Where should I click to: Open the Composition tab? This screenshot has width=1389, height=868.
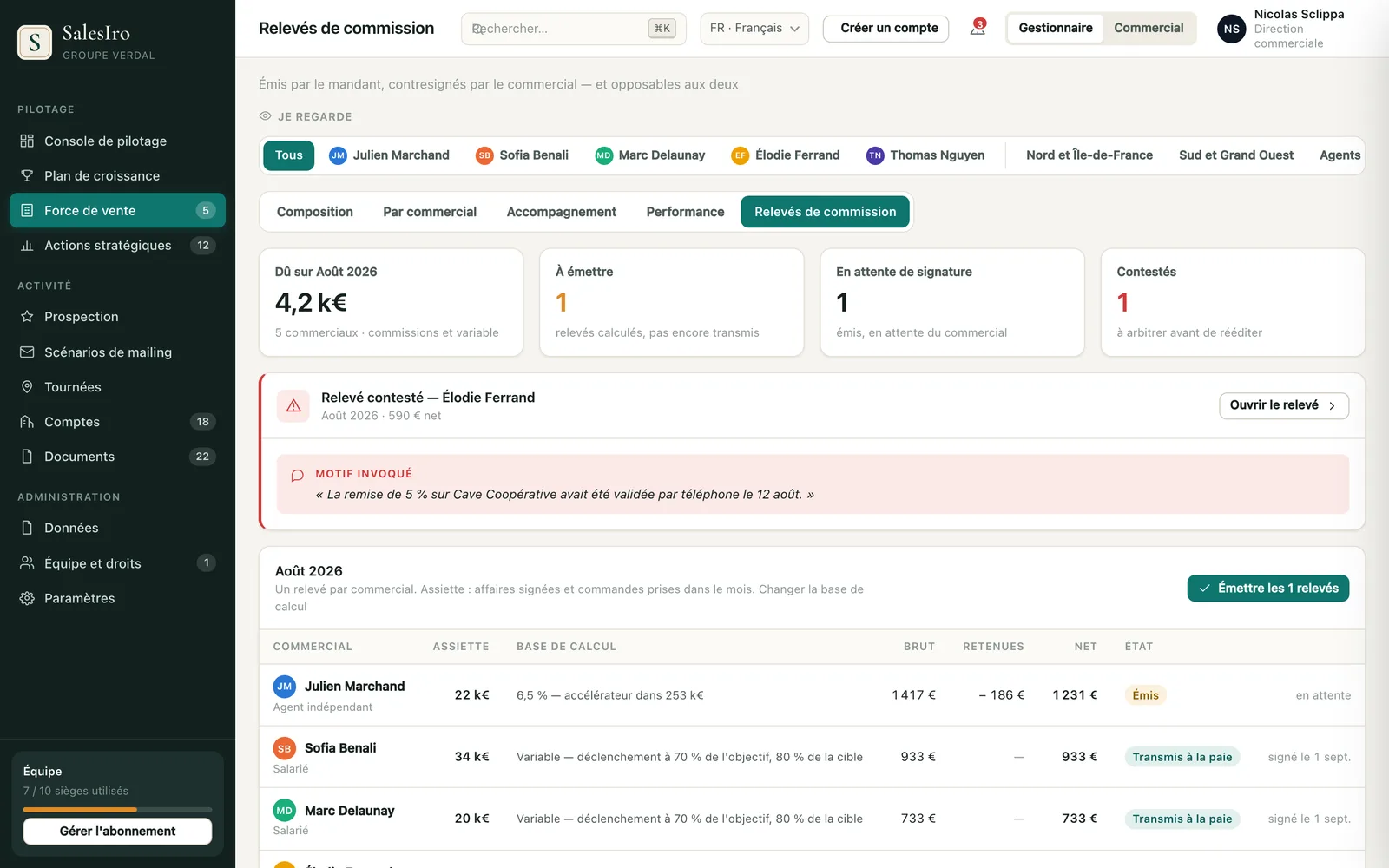coord(315,212)
